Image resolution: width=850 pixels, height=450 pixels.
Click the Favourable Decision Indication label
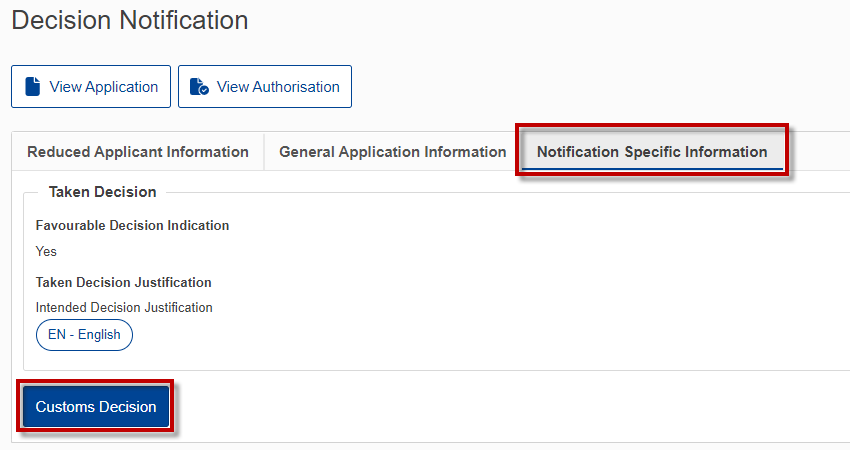click(x=132, y=226)
